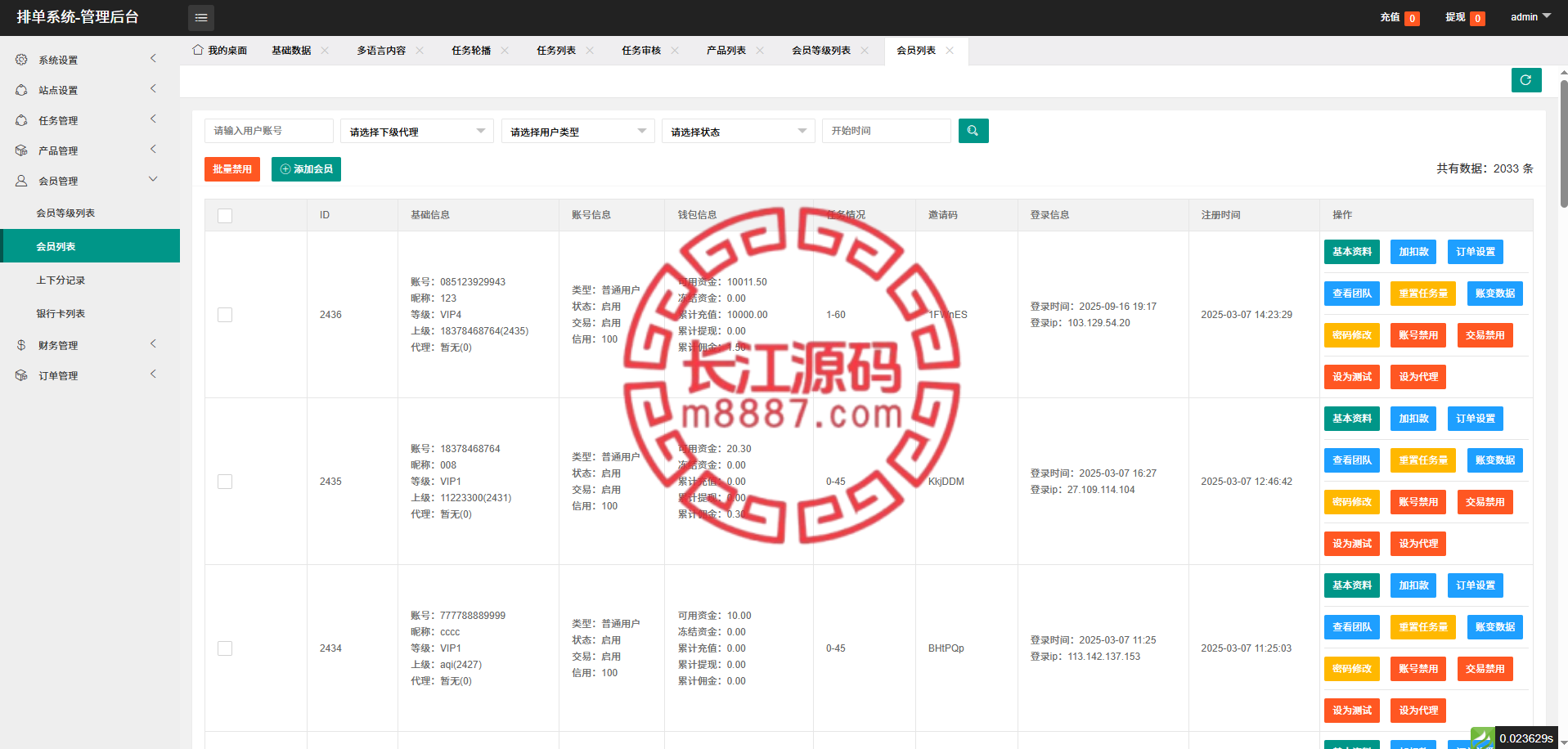Viewport: 1568px width, 749px height.
Task: Click the 请输入用户账号 input field
Action: [269, 131]
